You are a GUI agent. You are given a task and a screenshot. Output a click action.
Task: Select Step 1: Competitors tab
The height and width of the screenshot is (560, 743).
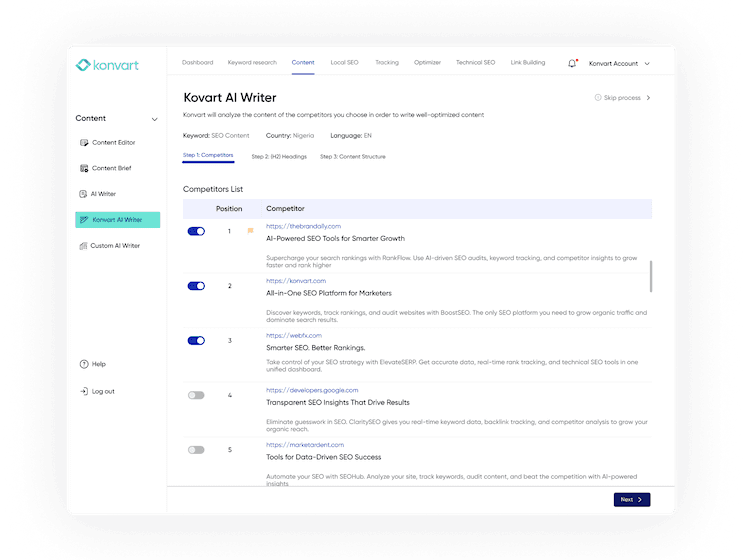[x=208, y=155]
